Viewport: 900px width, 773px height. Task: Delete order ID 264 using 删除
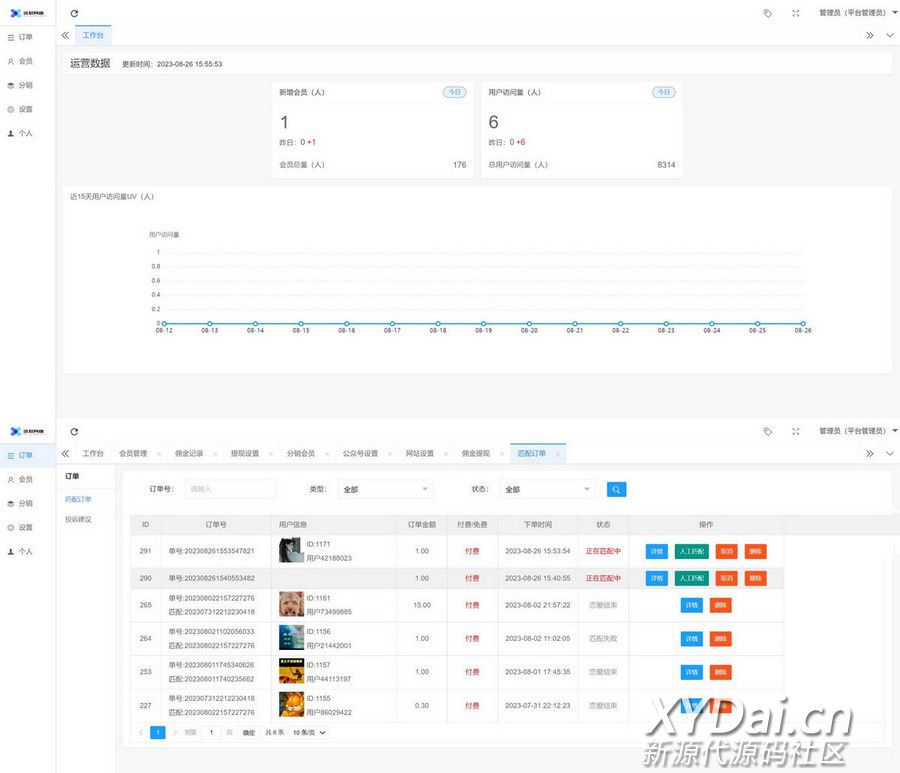tap(720, 639)
